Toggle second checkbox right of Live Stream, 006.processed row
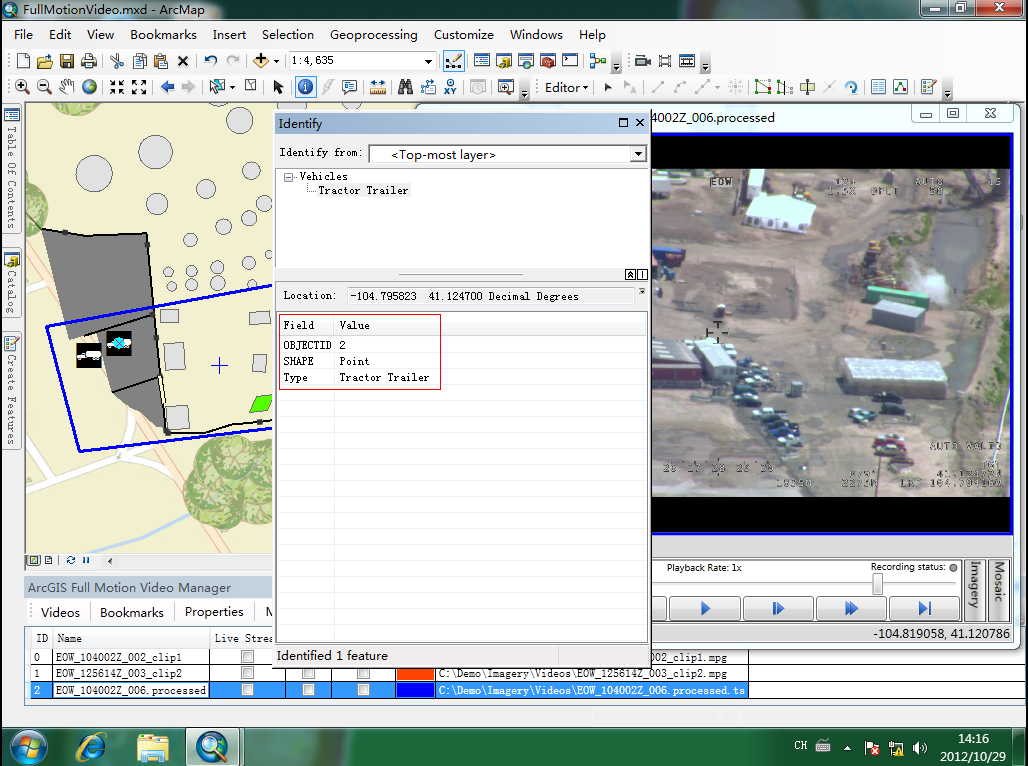This screenshot has width=1028, height=766. point(363,690)
